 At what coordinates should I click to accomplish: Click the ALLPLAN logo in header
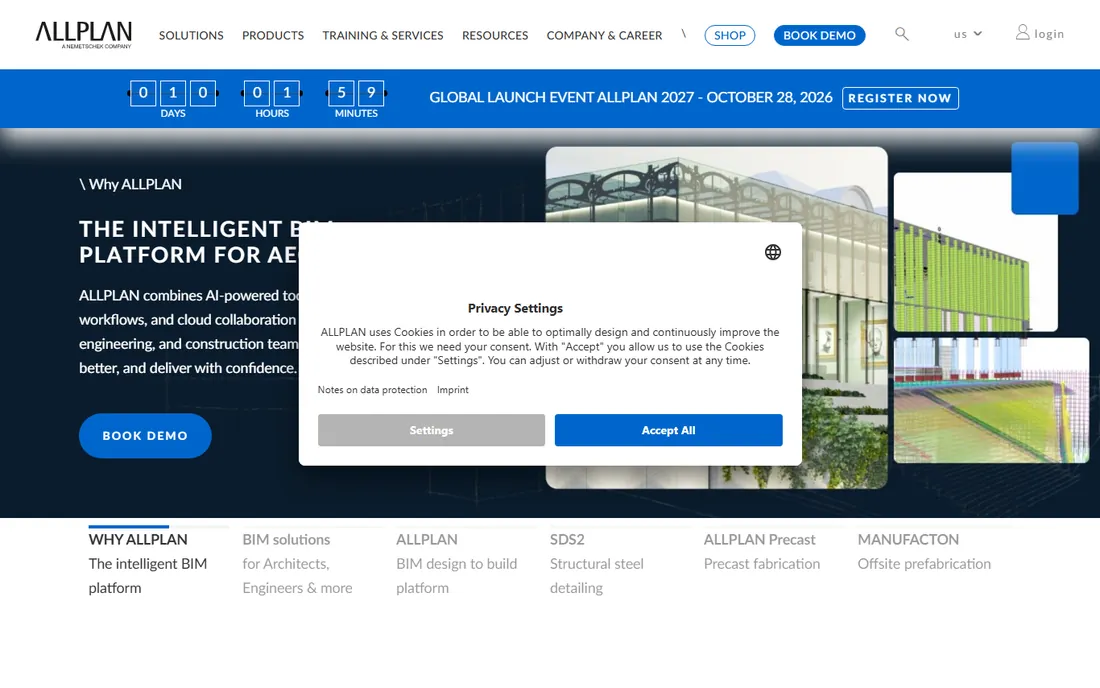[83, 34]
